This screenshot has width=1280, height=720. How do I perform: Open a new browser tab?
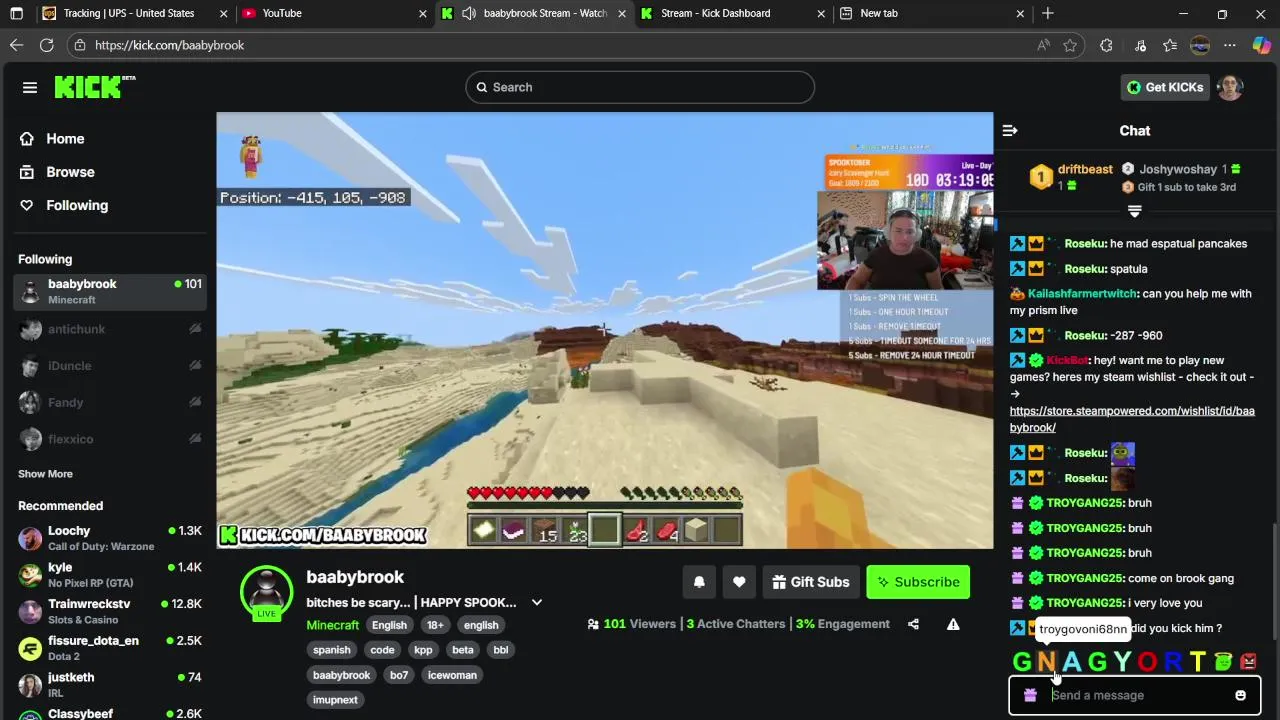click(1048, 14)
